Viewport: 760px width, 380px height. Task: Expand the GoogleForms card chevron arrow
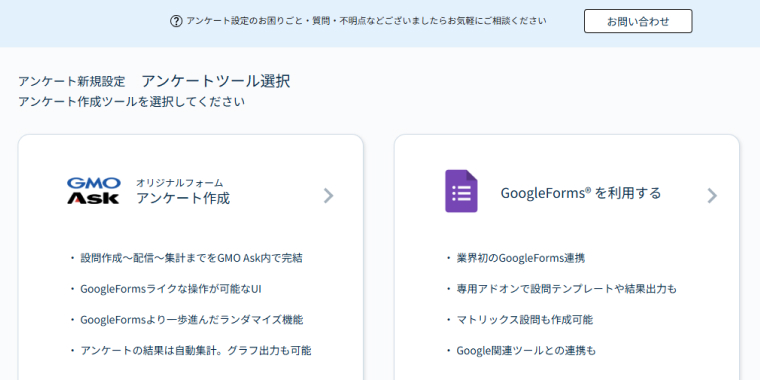(x=712, y=195)
